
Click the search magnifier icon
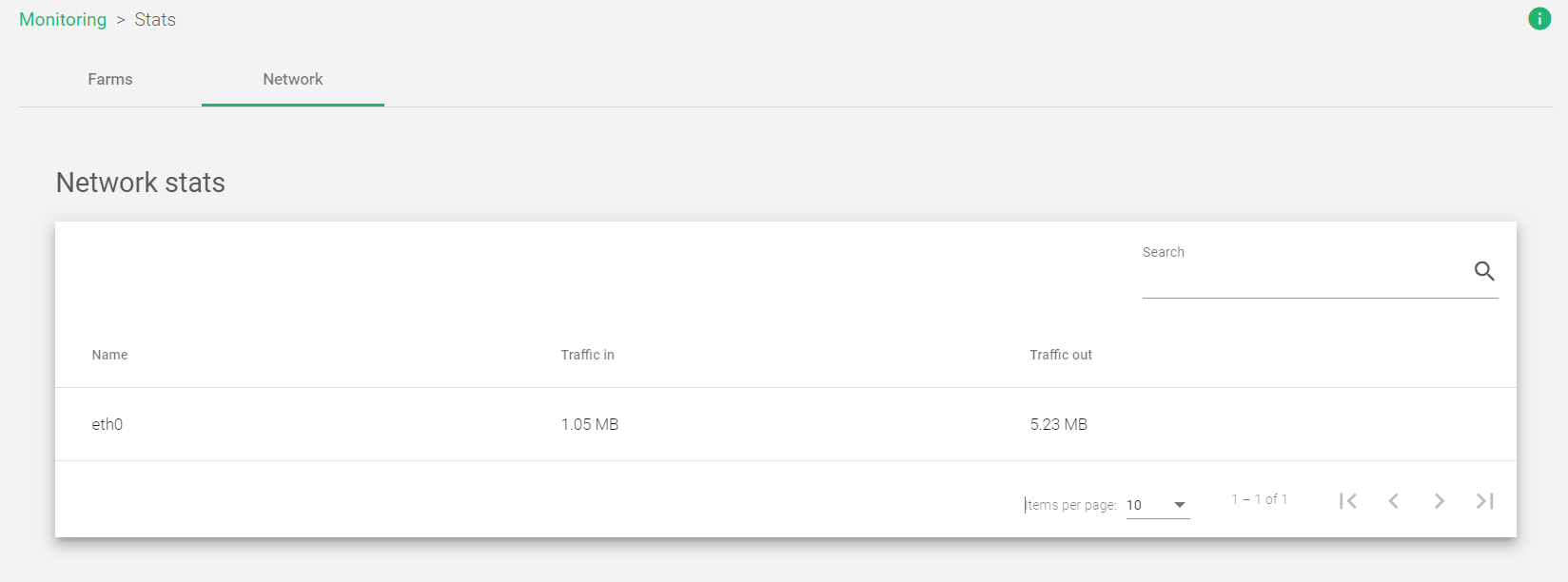click(x=1484, y=271)
